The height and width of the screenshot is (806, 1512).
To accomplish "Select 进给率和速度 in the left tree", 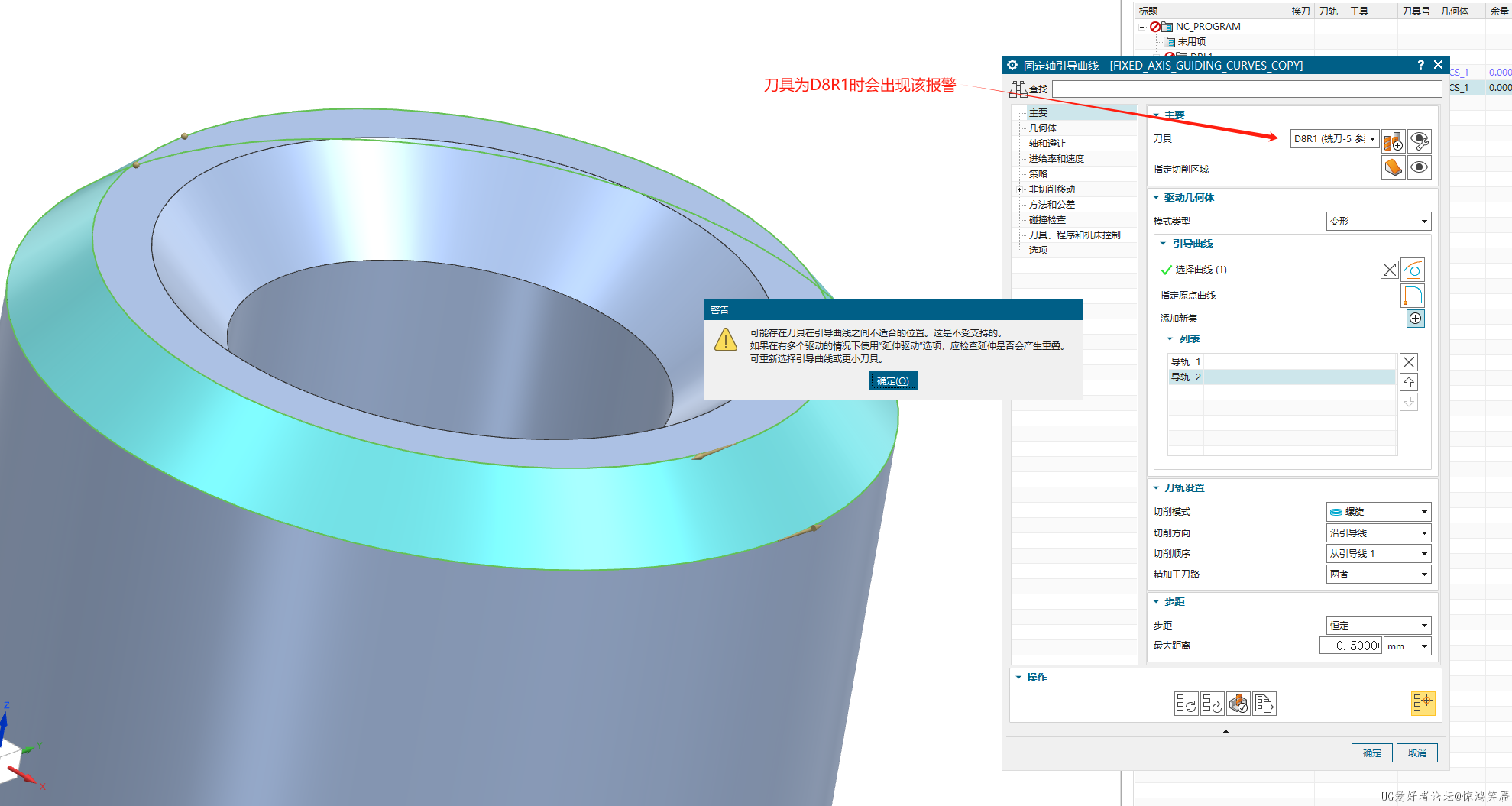I will [x=1056, y=159].
